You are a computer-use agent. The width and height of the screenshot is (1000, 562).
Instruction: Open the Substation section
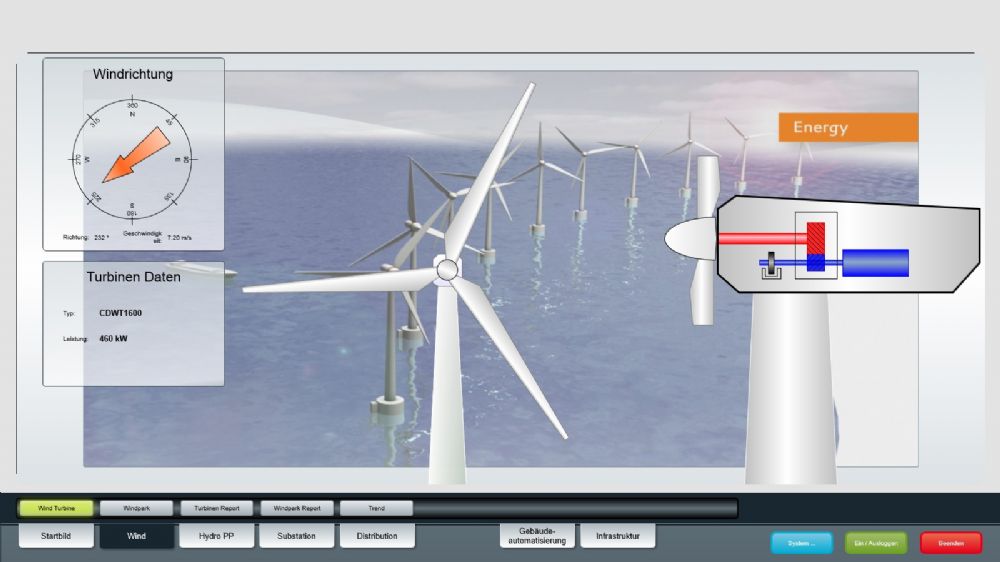(297, 536)
